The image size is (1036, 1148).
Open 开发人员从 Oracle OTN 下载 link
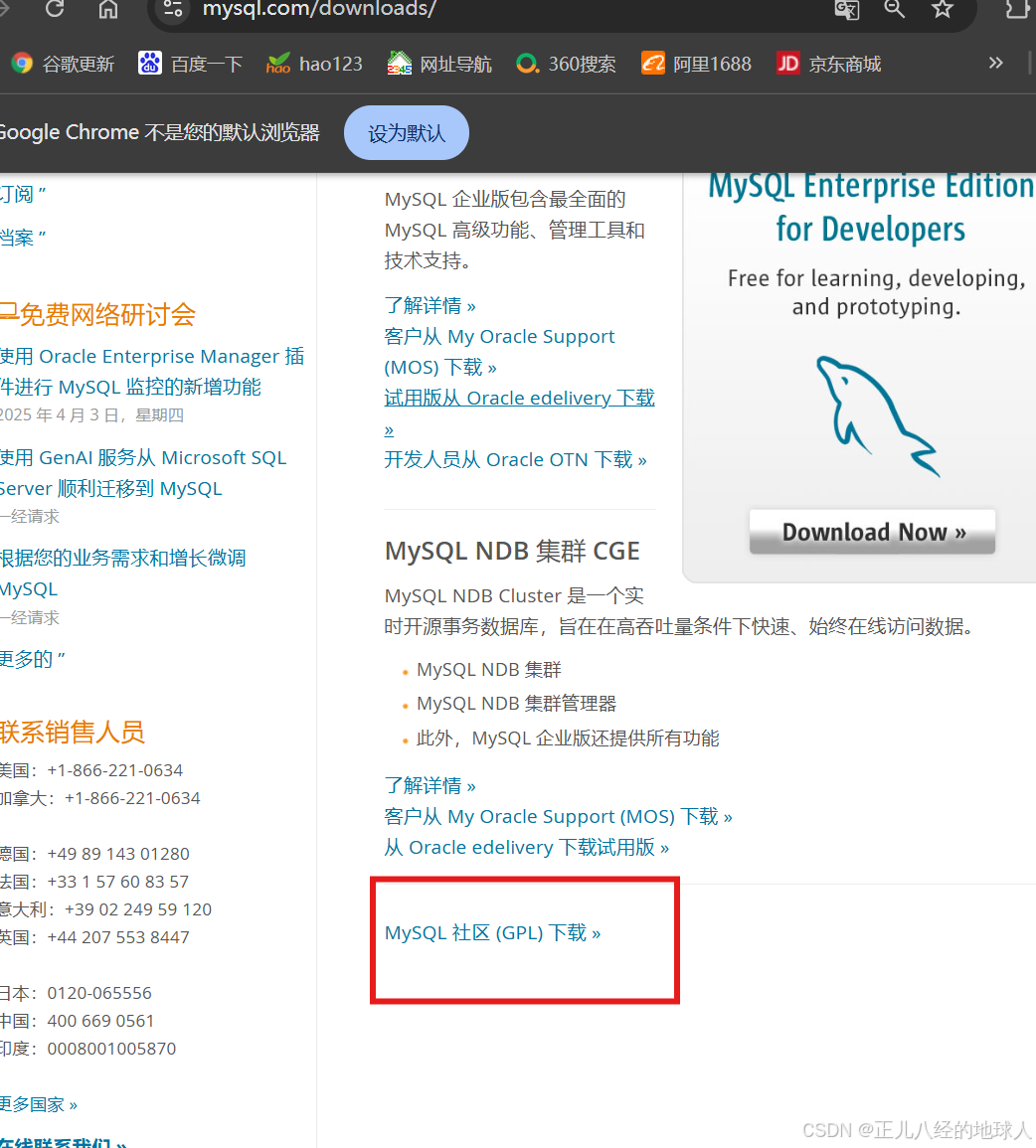(x=515, y=460)
